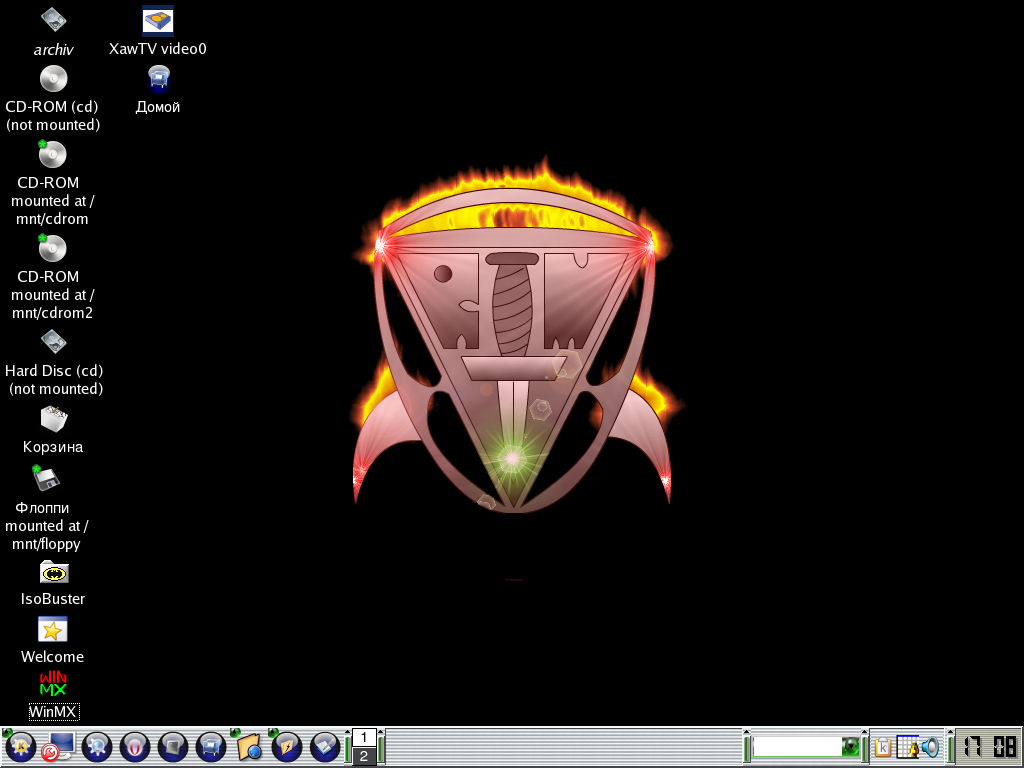The width and height of the screenshot is (1024, 768).
Task: Open the green dropdown beside command field
Action: (850, 746)
